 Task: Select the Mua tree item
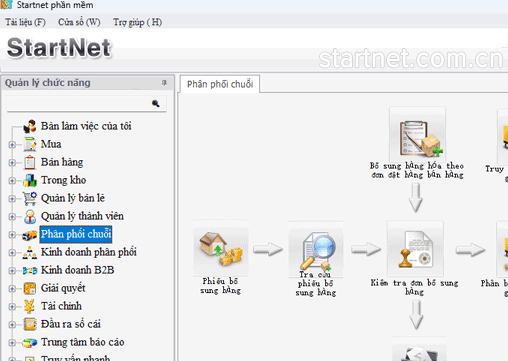pos(51,144)
